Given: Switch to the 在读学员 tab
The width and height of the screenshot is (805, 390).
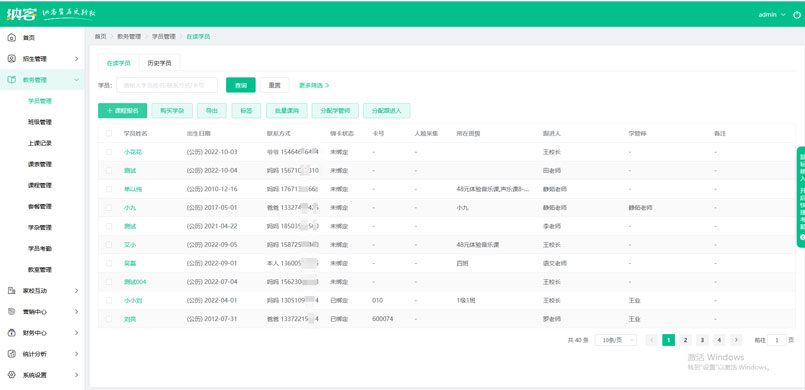Looking at the screenshot, I should pos(119,64).
